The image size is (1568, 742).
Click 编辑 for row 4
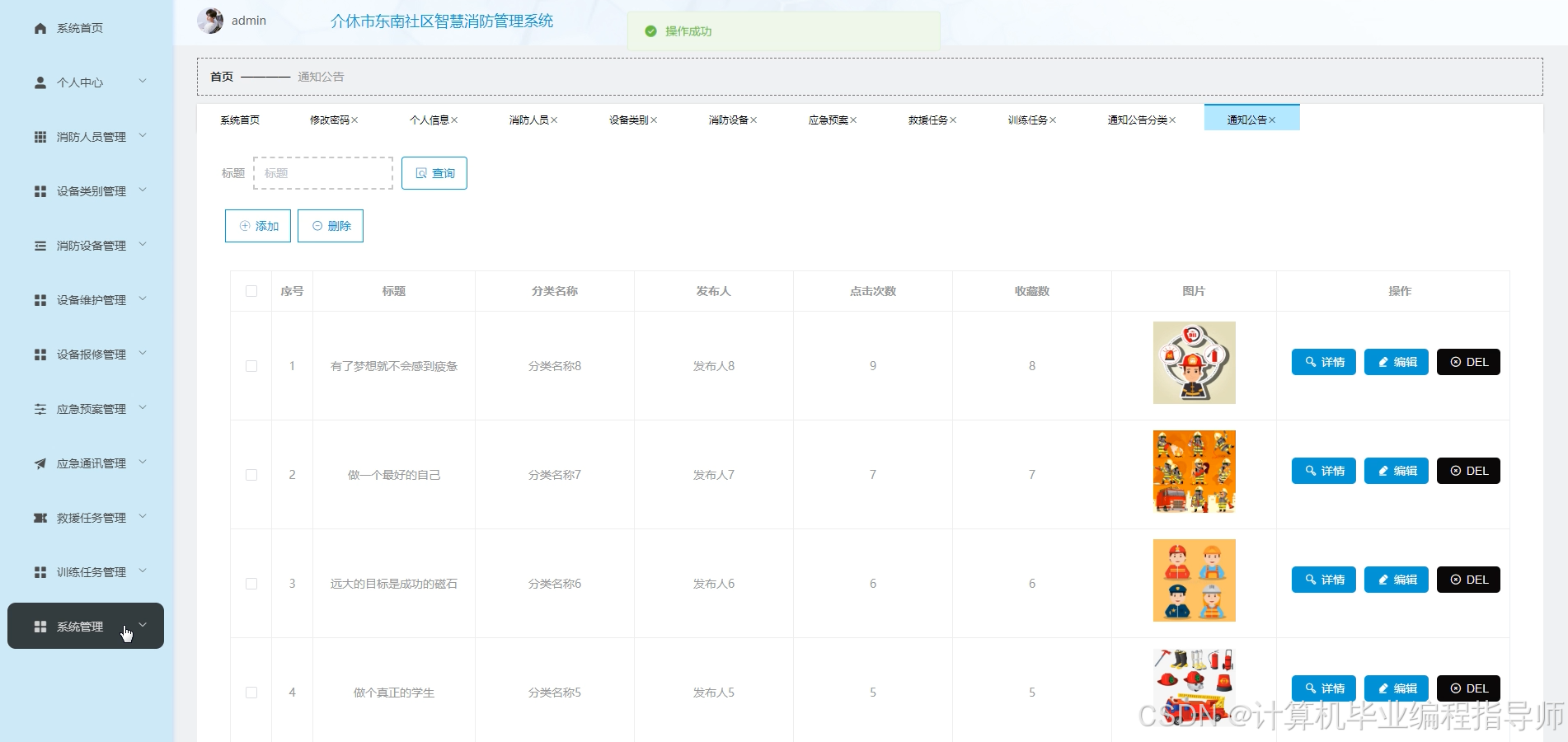click(x=1397, y=688)
